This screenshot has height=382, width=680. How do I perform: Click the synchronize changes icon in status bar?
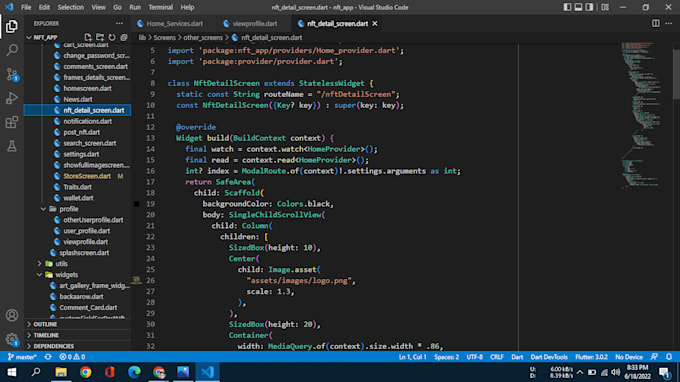click(48, 357)
